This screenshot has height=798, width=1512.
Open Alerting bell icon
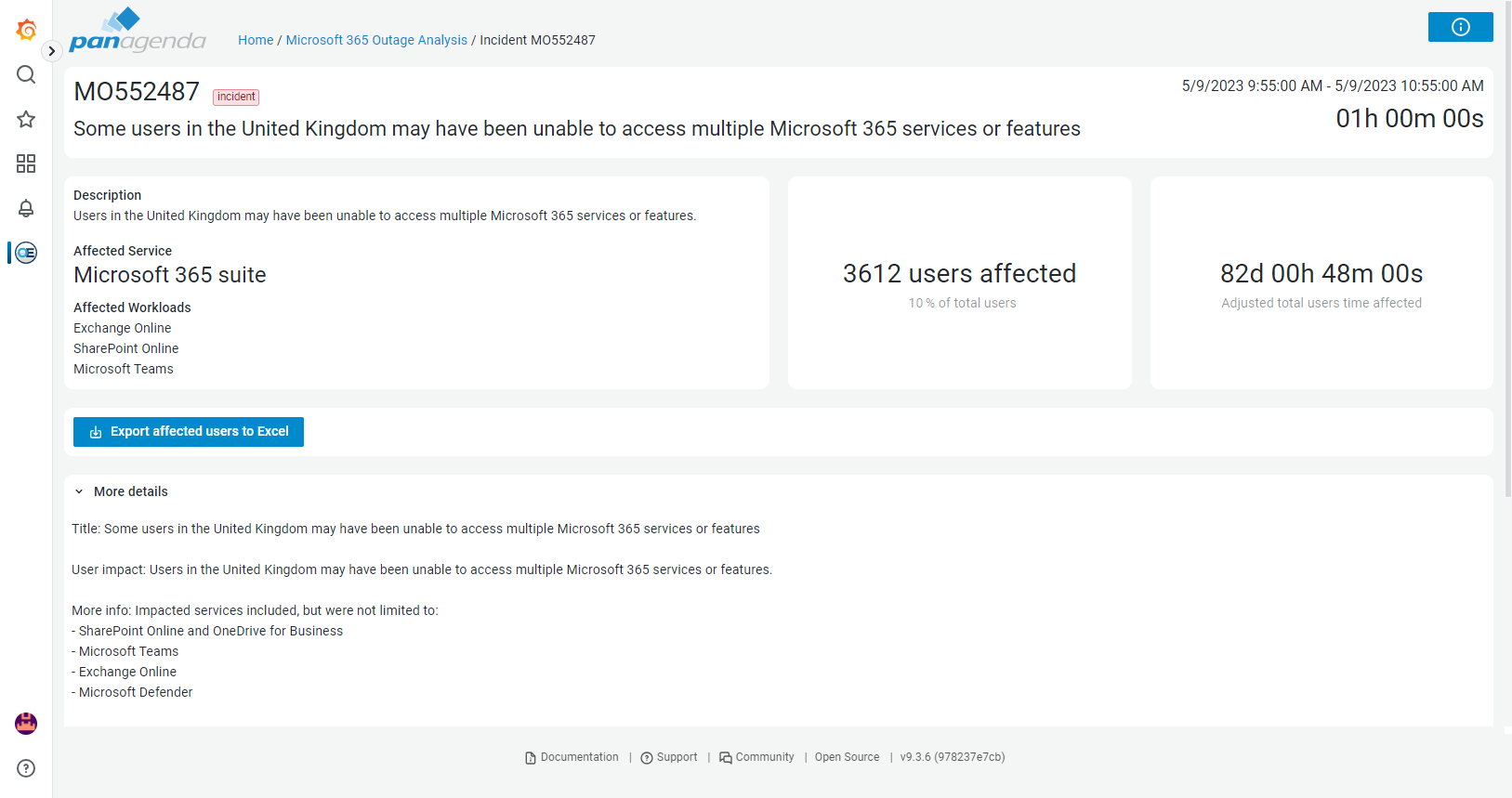click(x=26, y=208)
